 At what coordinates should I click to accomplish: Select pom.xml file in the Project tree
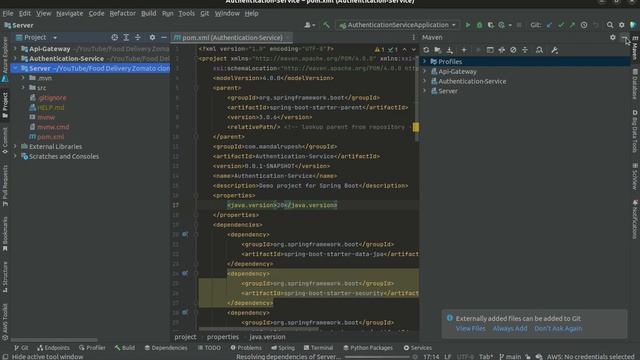[46, 137]
